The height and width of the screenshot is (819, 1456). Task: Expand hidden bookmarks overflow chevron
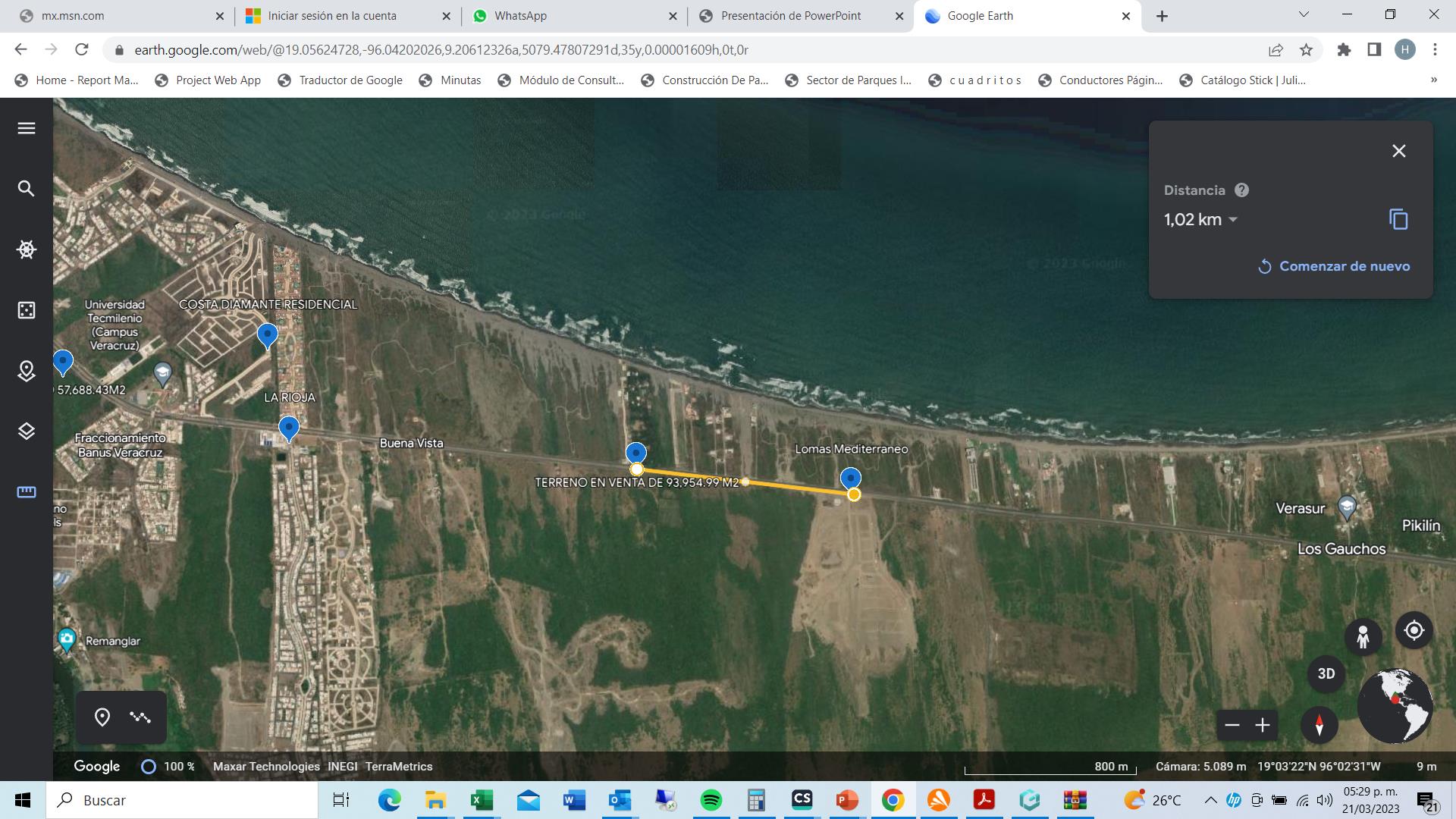click(x=1433, y=80)
